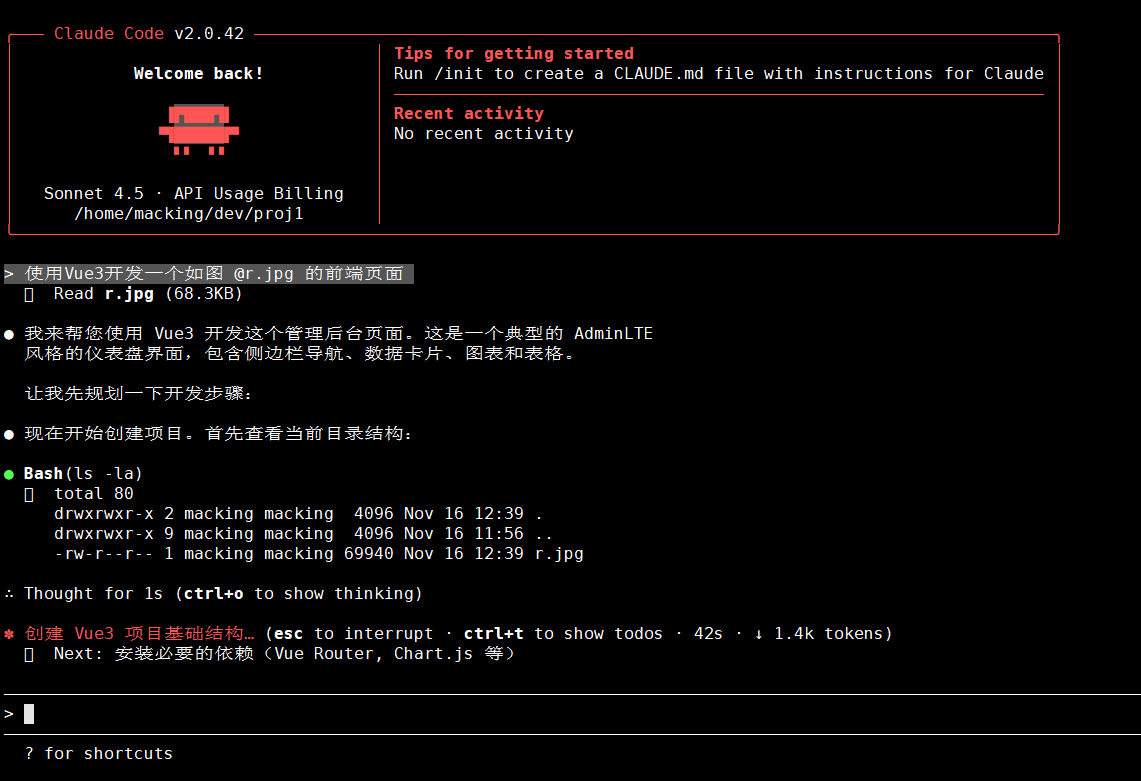Screen dimensions: 1141x781
Task: Click the 'Run /init to create a CLAUDE.md' line
Action: tap(718, 74)
